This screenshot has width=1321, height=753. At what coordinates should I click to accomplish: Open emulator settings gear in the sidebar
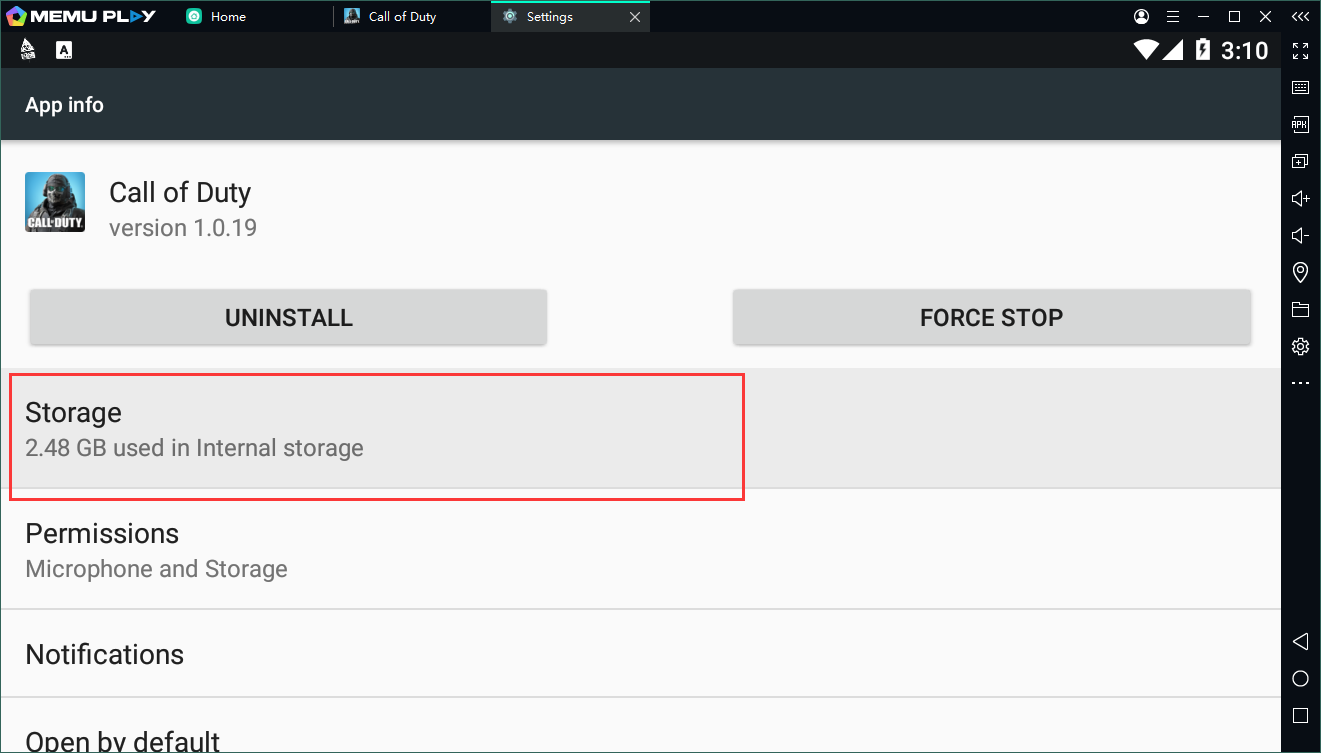1300,346
